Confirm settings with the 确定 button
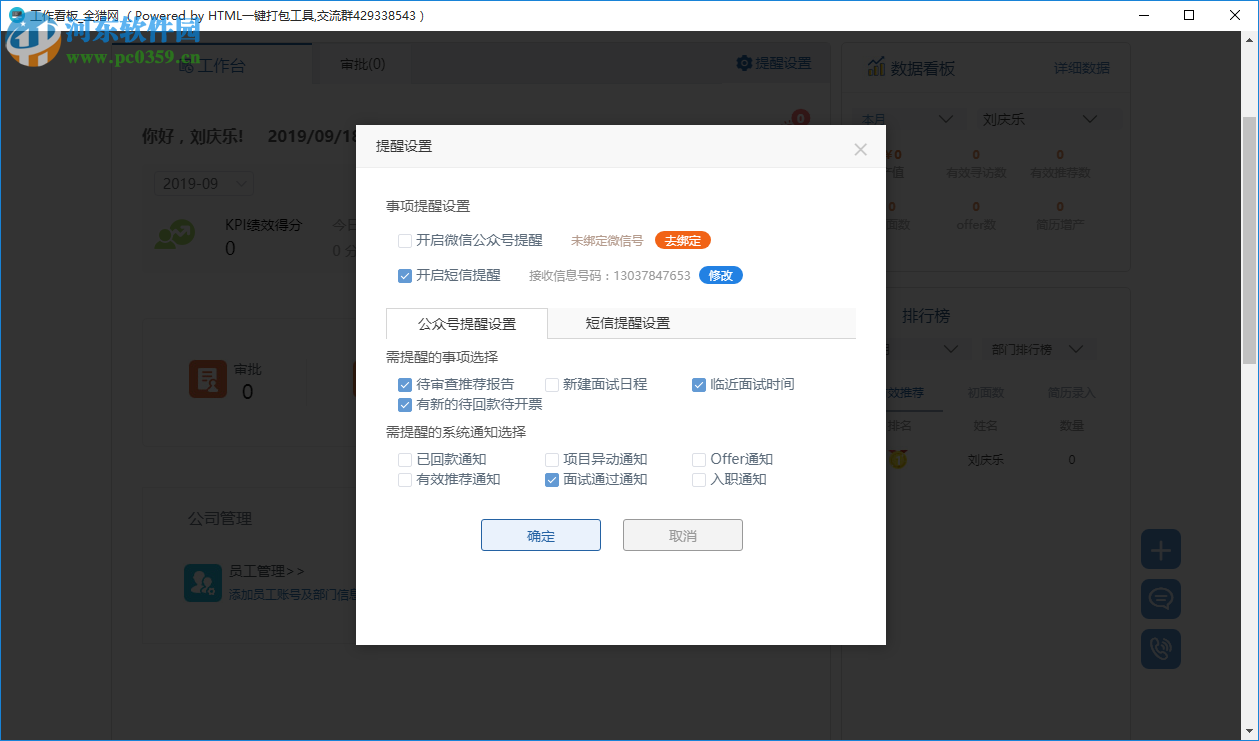Viewport: 1259px width, 741px height. [540, 535]
